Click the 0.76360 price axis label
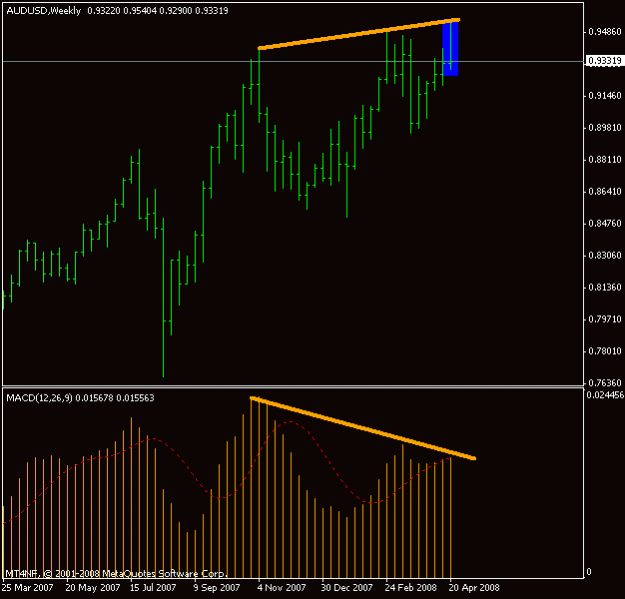This screenshot has height=599, width=625. click(605, 383)
